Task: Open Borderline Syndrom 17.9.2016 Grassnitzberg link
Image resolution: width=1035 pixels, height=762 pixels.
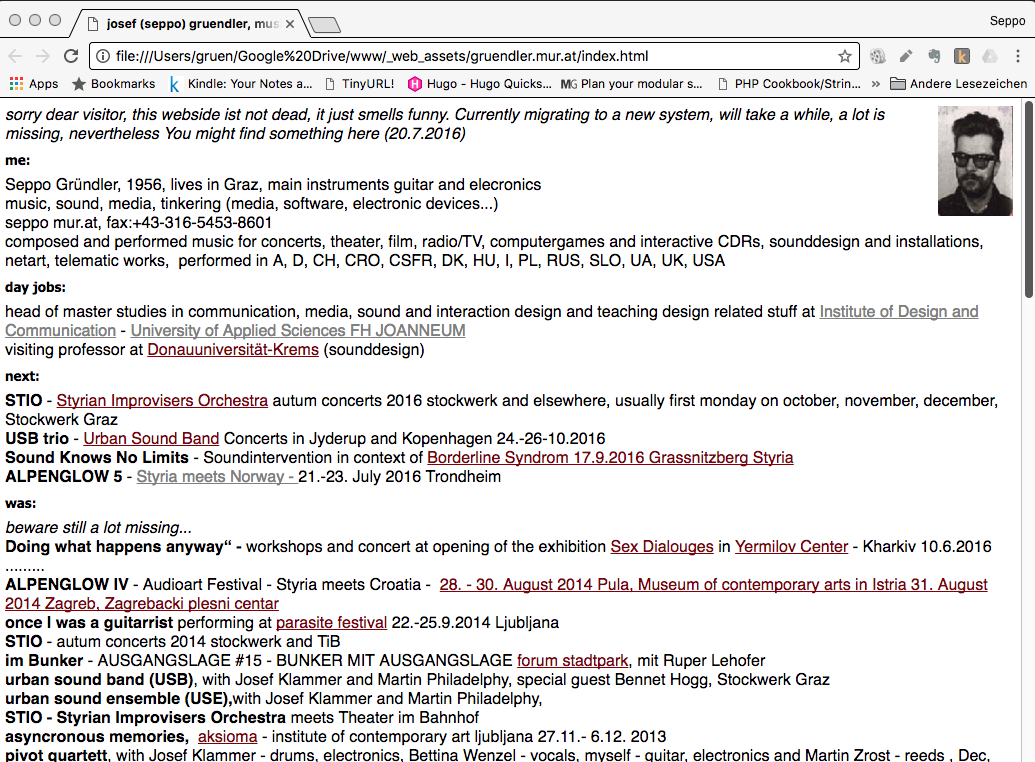Action: (x=610, y=458)
